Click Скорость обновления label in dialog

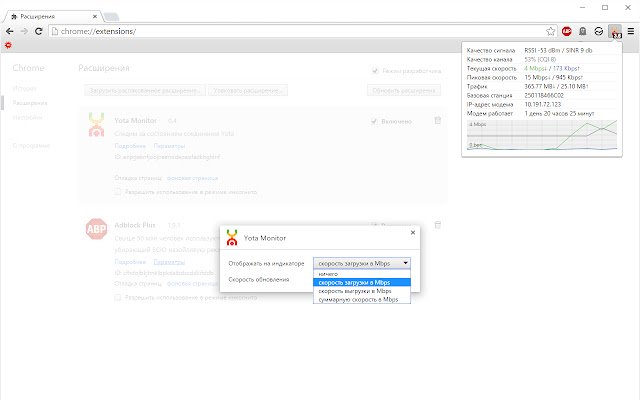259,280
